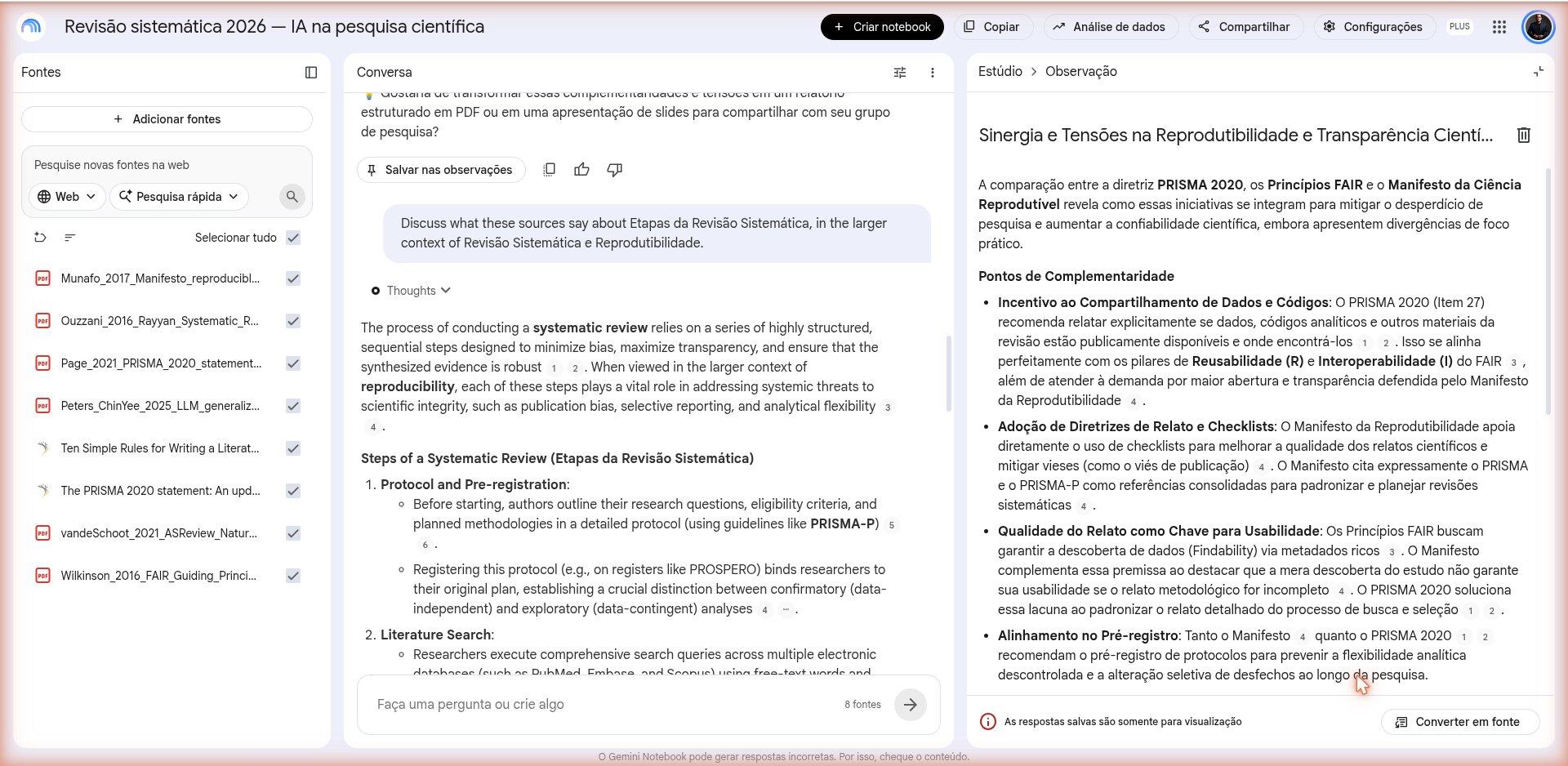Screen dimensions: 1568x766
Task: Open the Conversa three-dot menu
Action: tap(933, 73)
